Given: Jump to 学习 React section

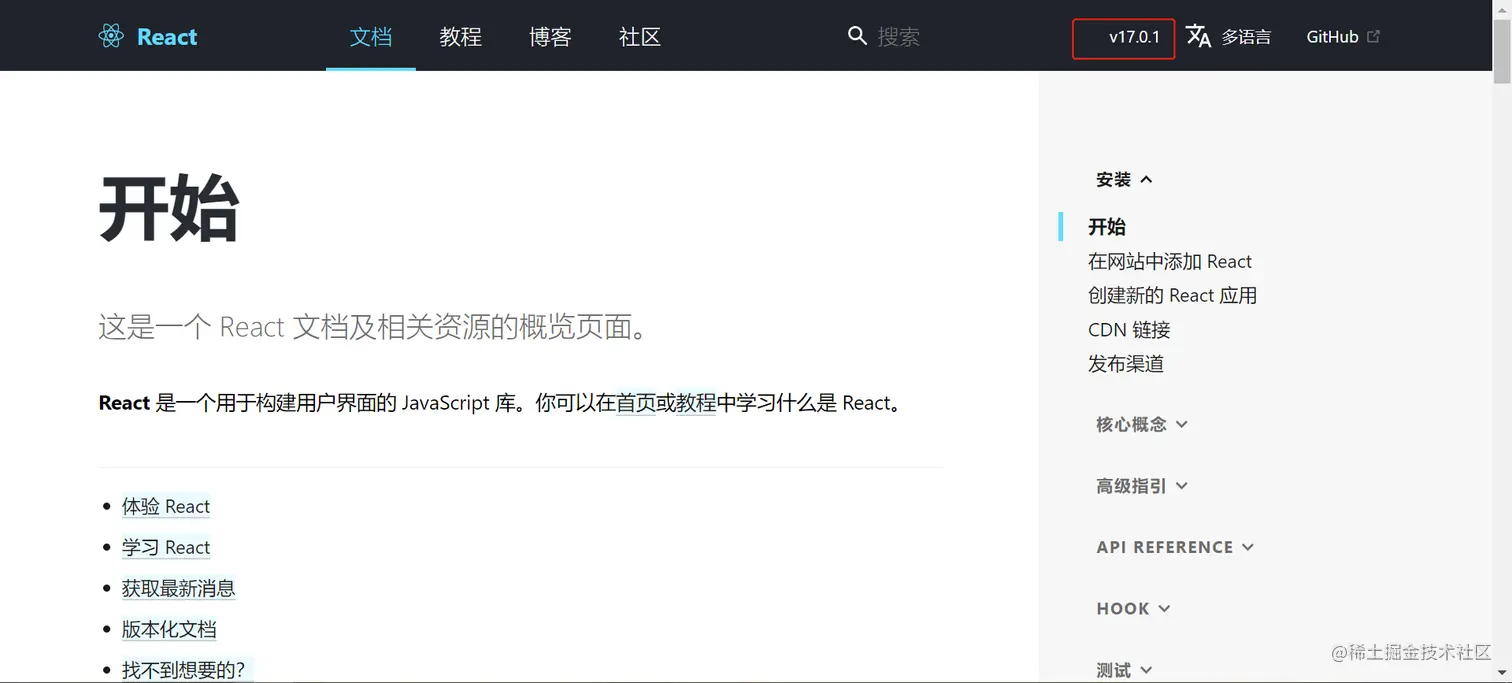Looking at the screenshot, I should click(x=166, y=548).
